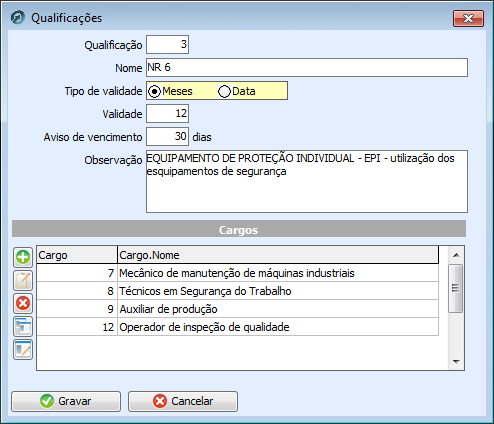This screenshot has height=424, width=494.
Task: Select the Data validity radio button
Action: coord(224,91)
